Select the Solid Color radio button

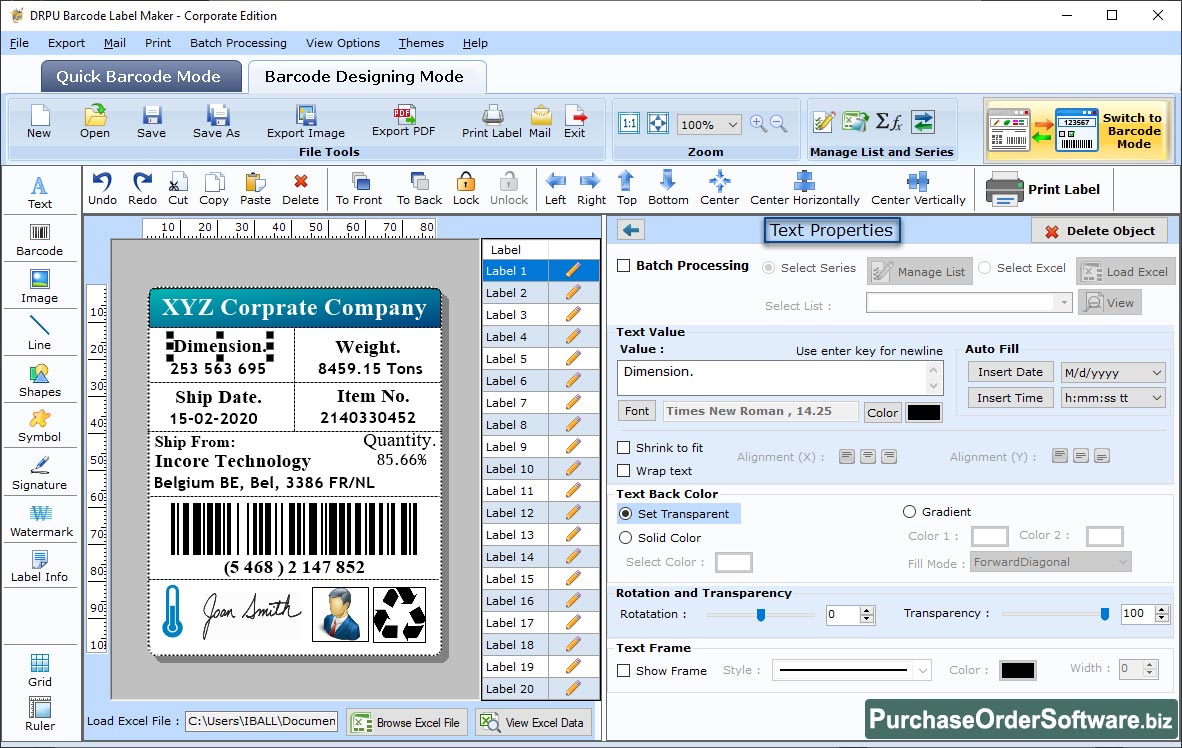626,538
